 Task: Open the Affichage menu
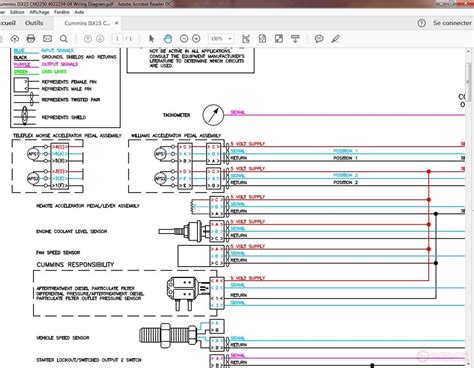pyautogui.click(x=39, y=12)
